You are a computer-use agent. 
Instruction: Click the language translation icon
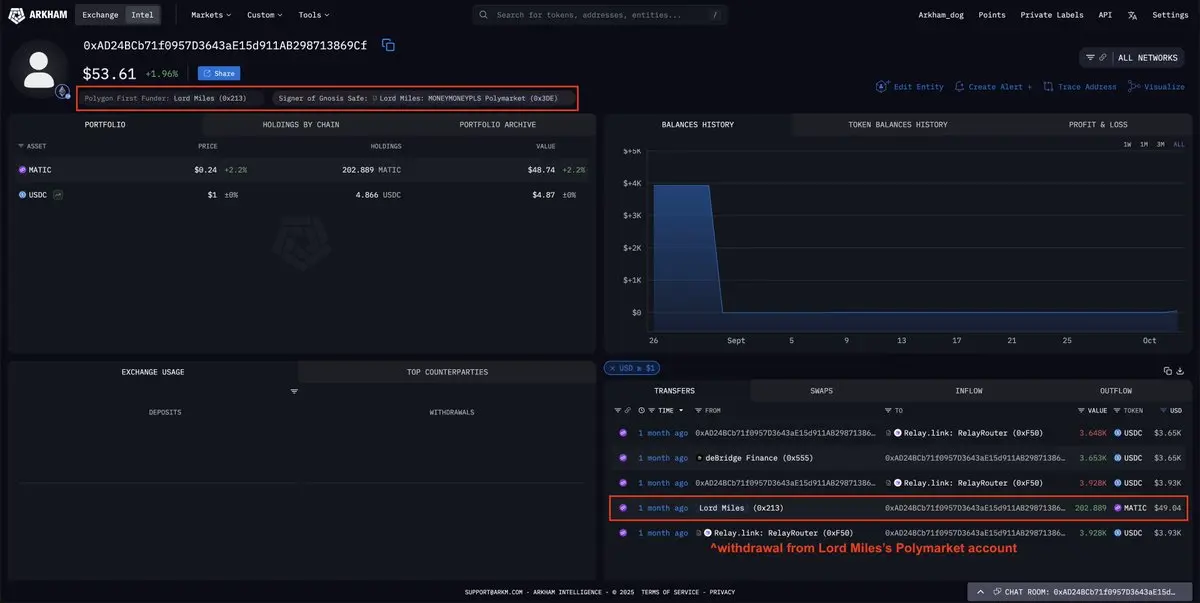click(1132, 15)
